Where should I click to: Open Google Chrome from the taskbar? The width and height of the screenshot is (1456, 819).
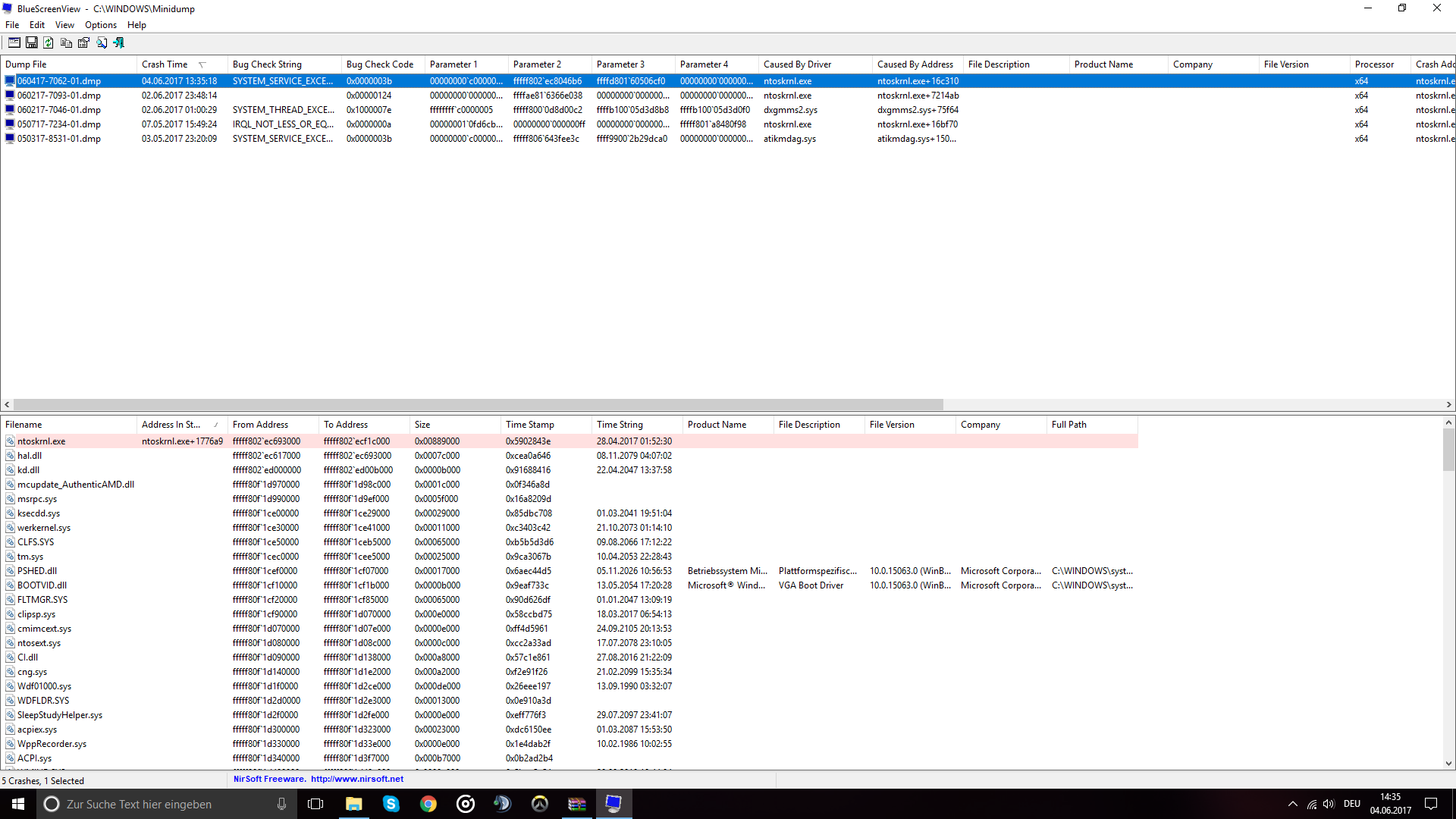pos(428,804)
